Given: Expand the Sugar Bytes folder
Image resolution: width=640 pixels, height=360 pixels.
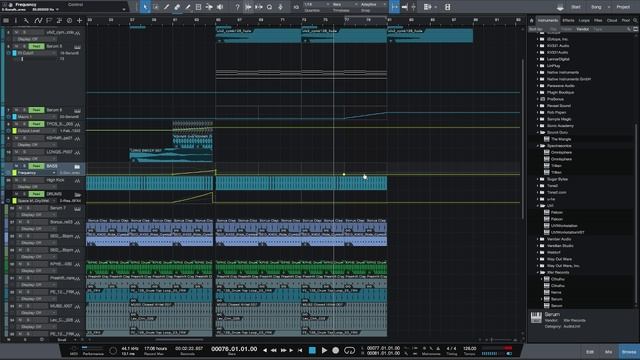Looking at the screenshot, I should 538,179.
